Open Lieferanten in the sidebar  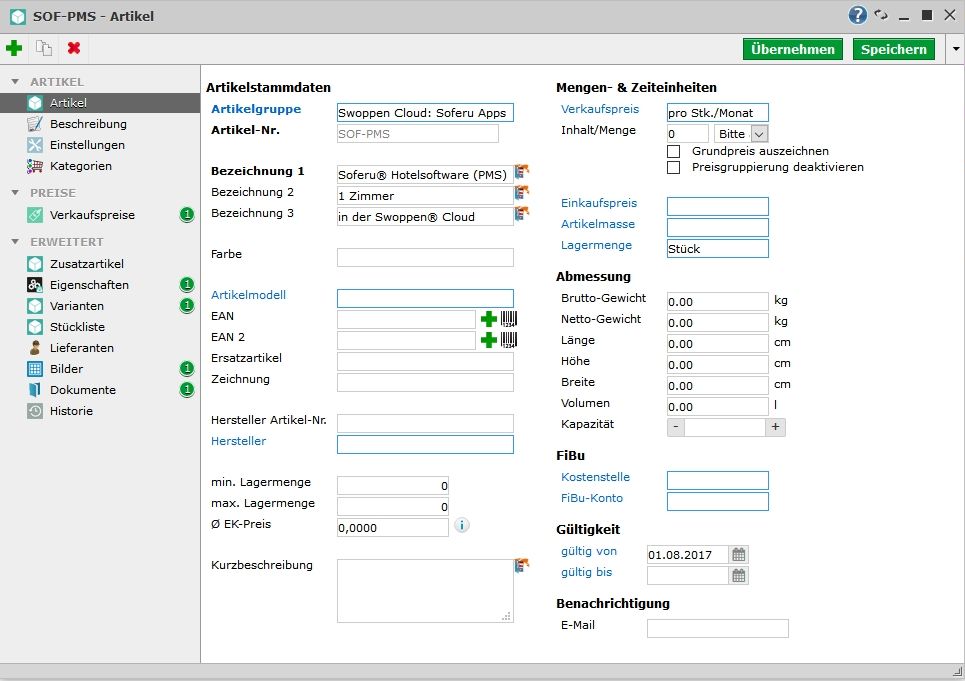[x=100, y=348]
